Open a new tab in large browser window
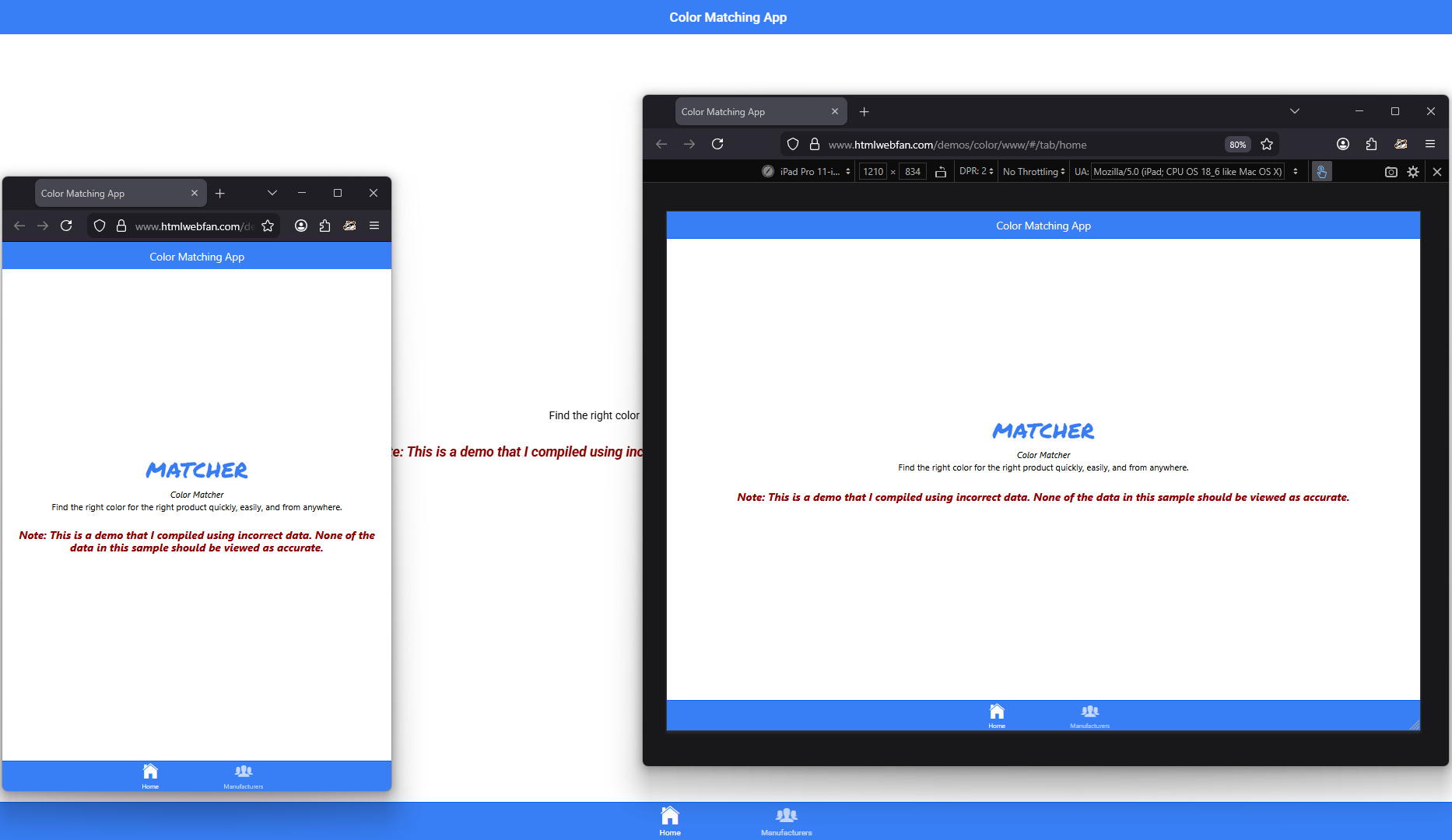 click(864, 112)
